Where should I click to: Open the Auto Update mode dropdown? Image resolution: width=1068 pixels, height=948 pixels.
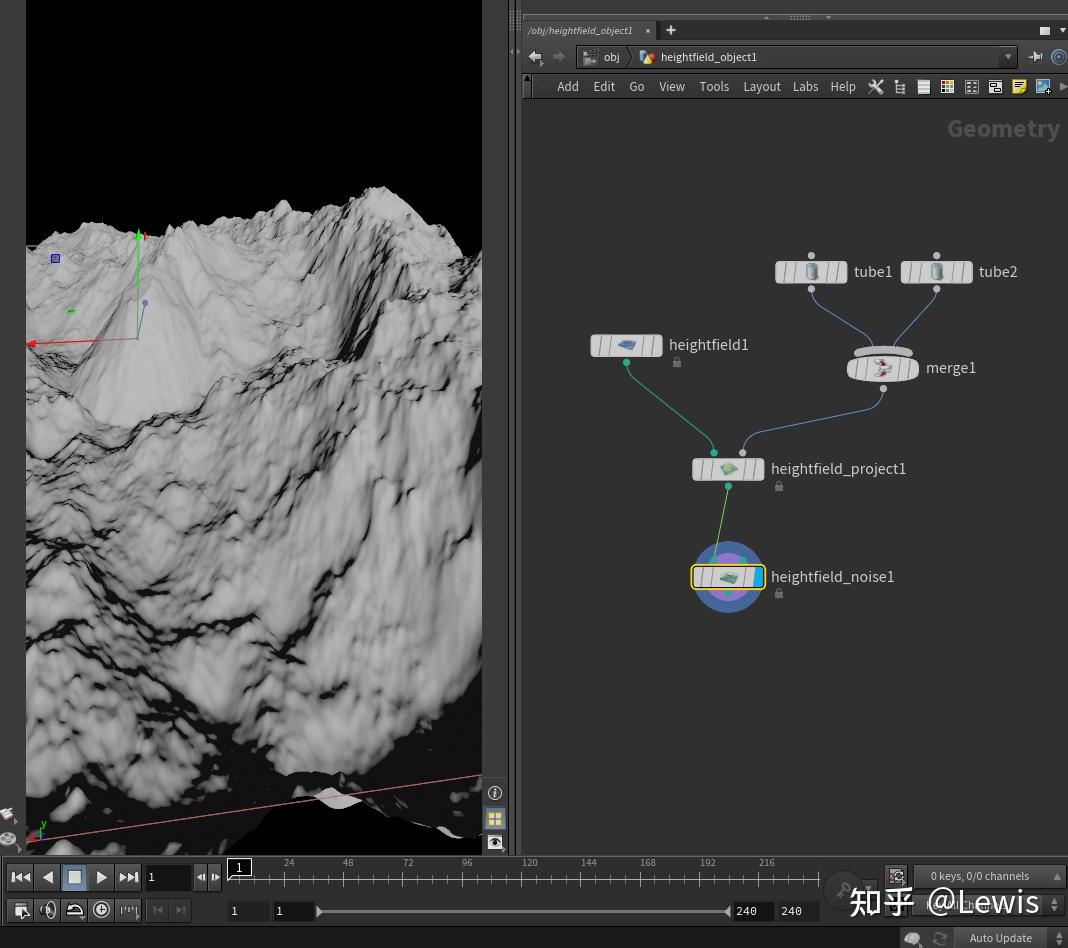pos(1057,938)
